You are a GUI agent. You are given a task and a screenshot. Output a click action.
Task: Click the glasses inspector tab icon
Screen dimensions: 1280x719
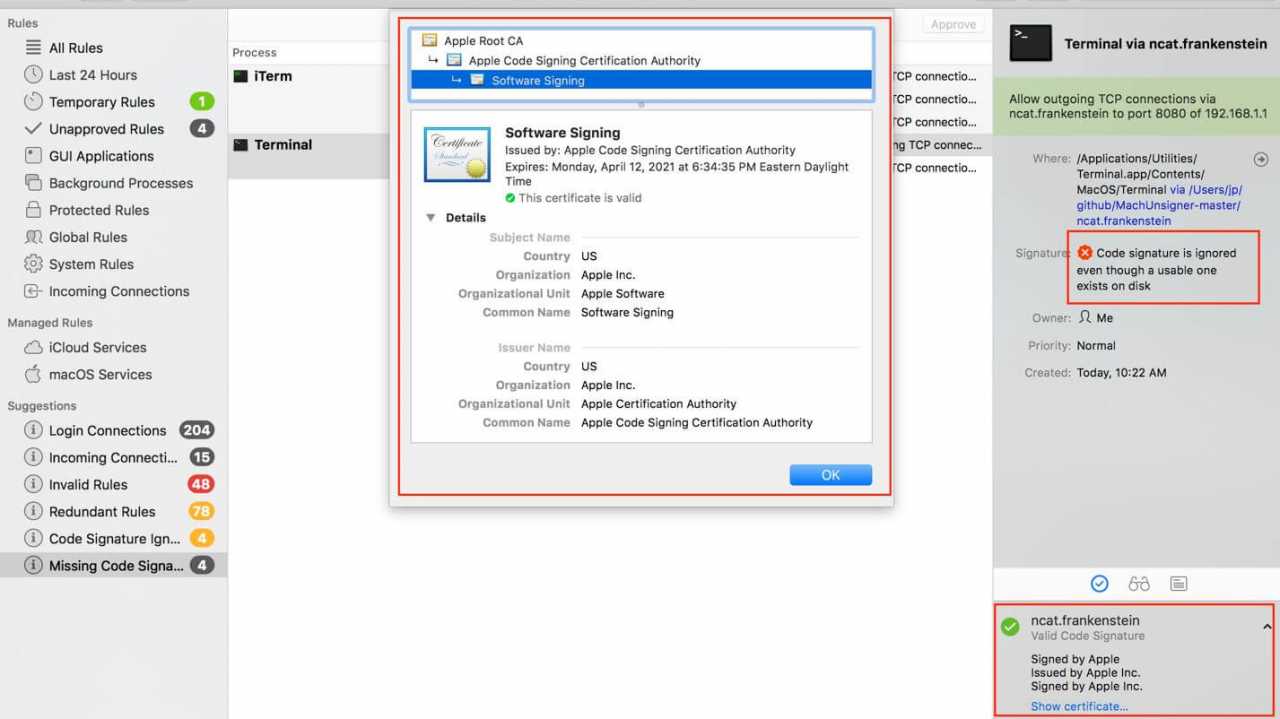click(x=1139, y=583)
